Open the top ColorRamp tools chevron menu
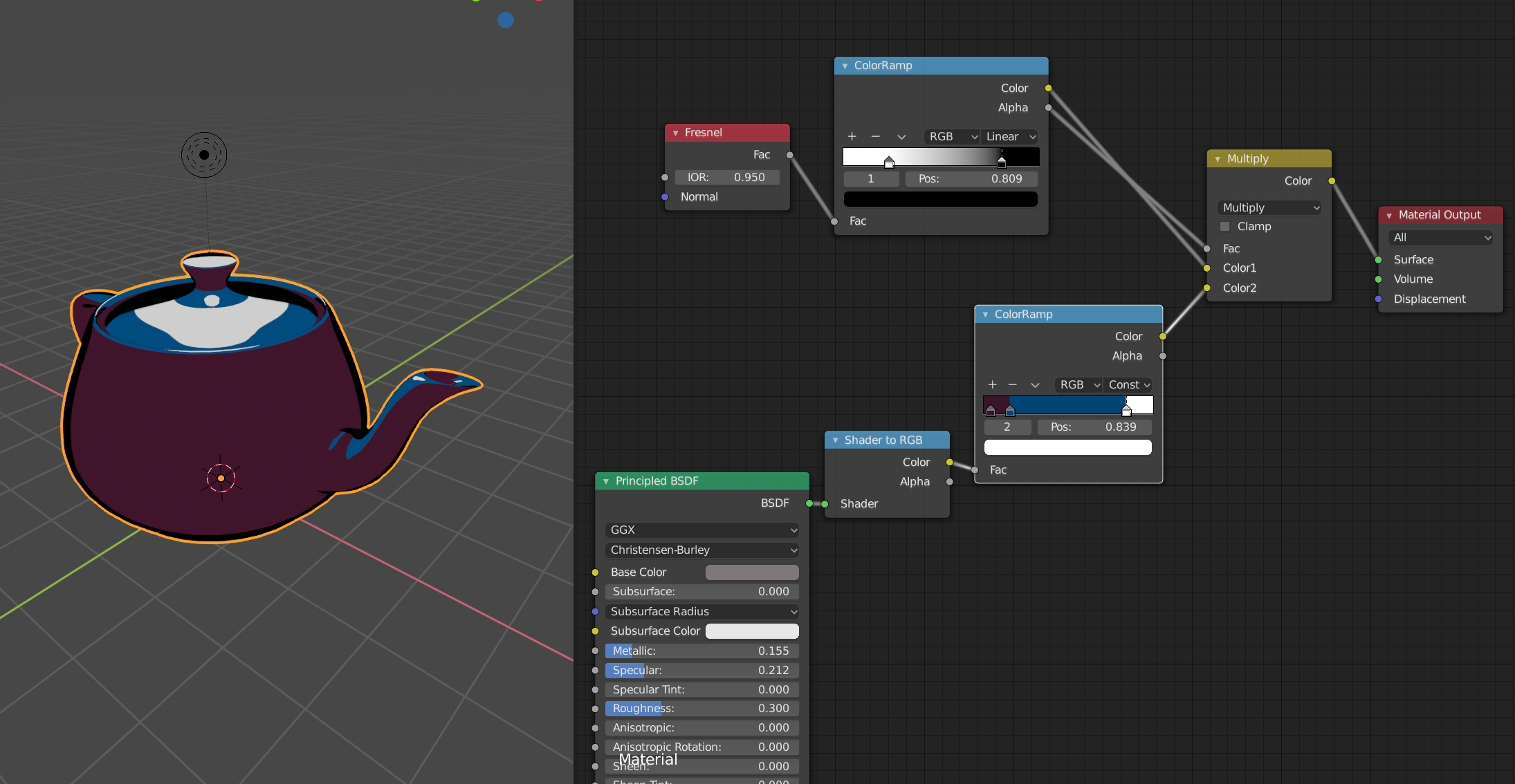The image size is (1515, 784). (x=901, y=137)
